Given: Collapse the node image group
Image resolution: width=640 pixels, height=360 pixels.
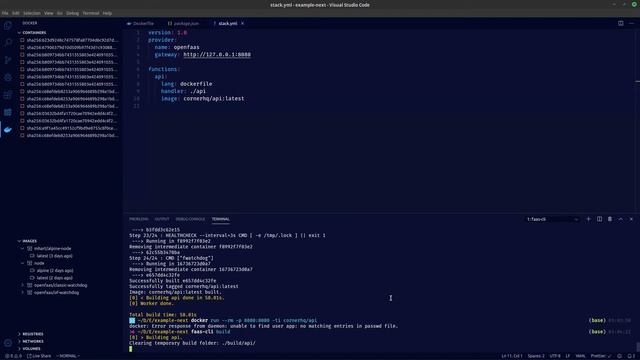Looking at the screenshot, I should click(23, 263).
